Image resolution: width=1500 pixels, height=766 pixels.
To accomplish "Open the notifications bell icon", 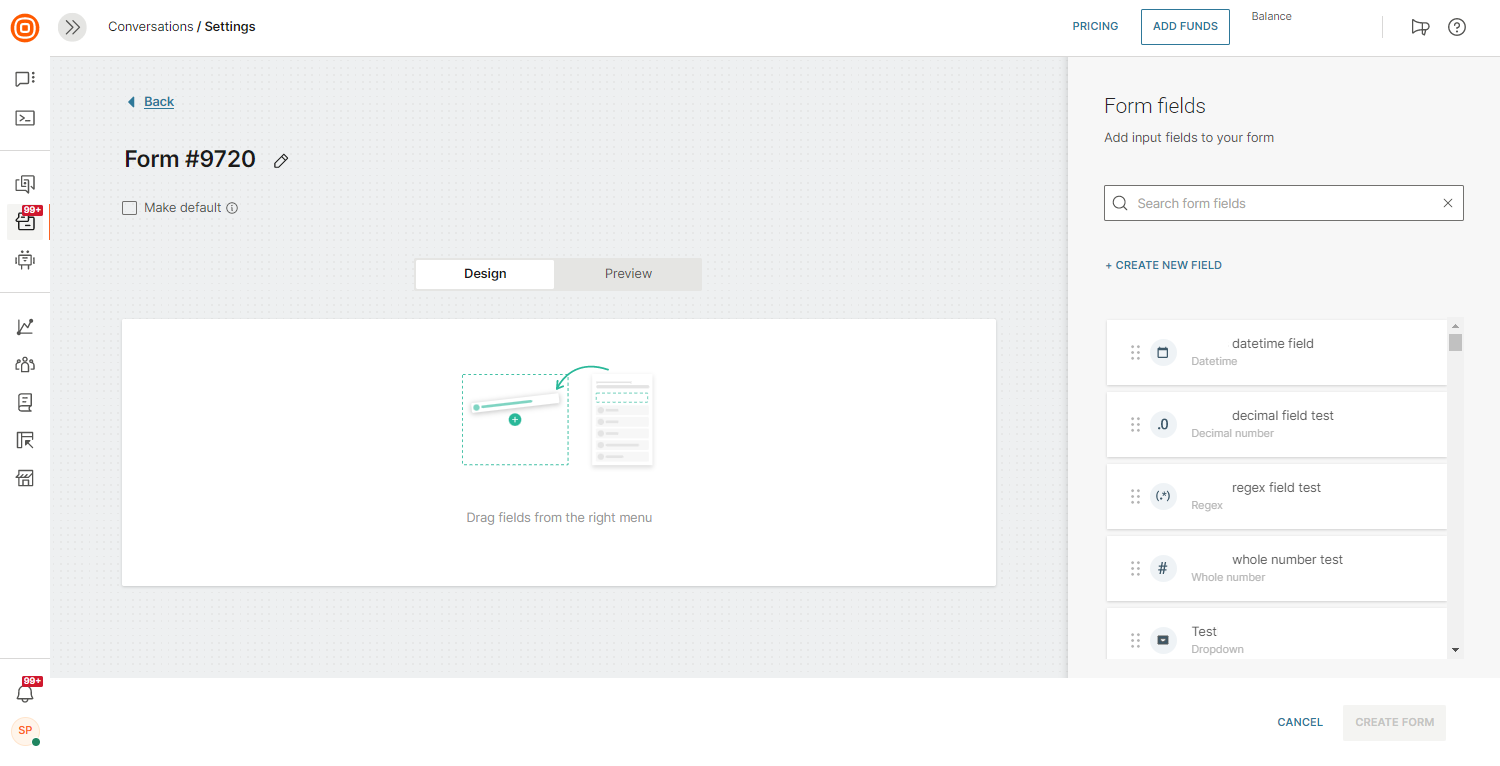I will click(x=25, y=692).
